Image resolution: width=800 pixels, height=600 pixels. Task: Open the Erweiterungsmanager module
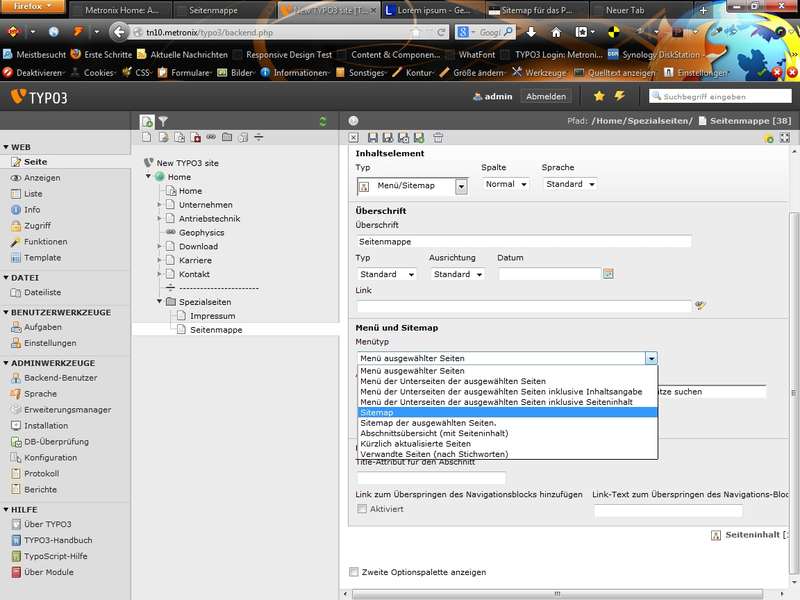point(67,409)
